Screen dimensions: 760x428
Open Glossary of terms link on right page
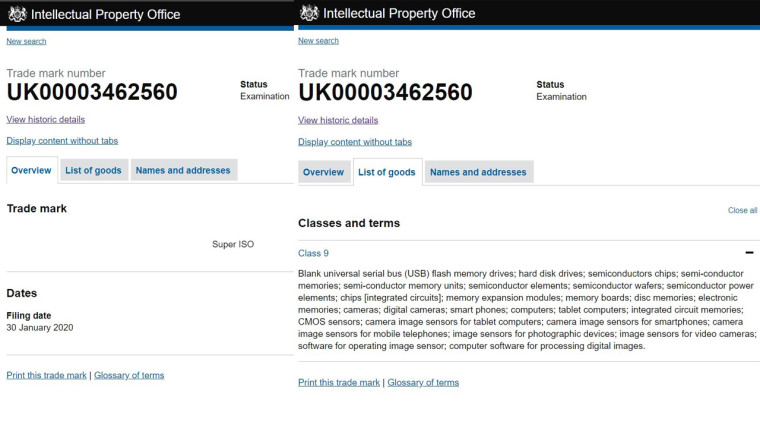click(x=423, y=382)
